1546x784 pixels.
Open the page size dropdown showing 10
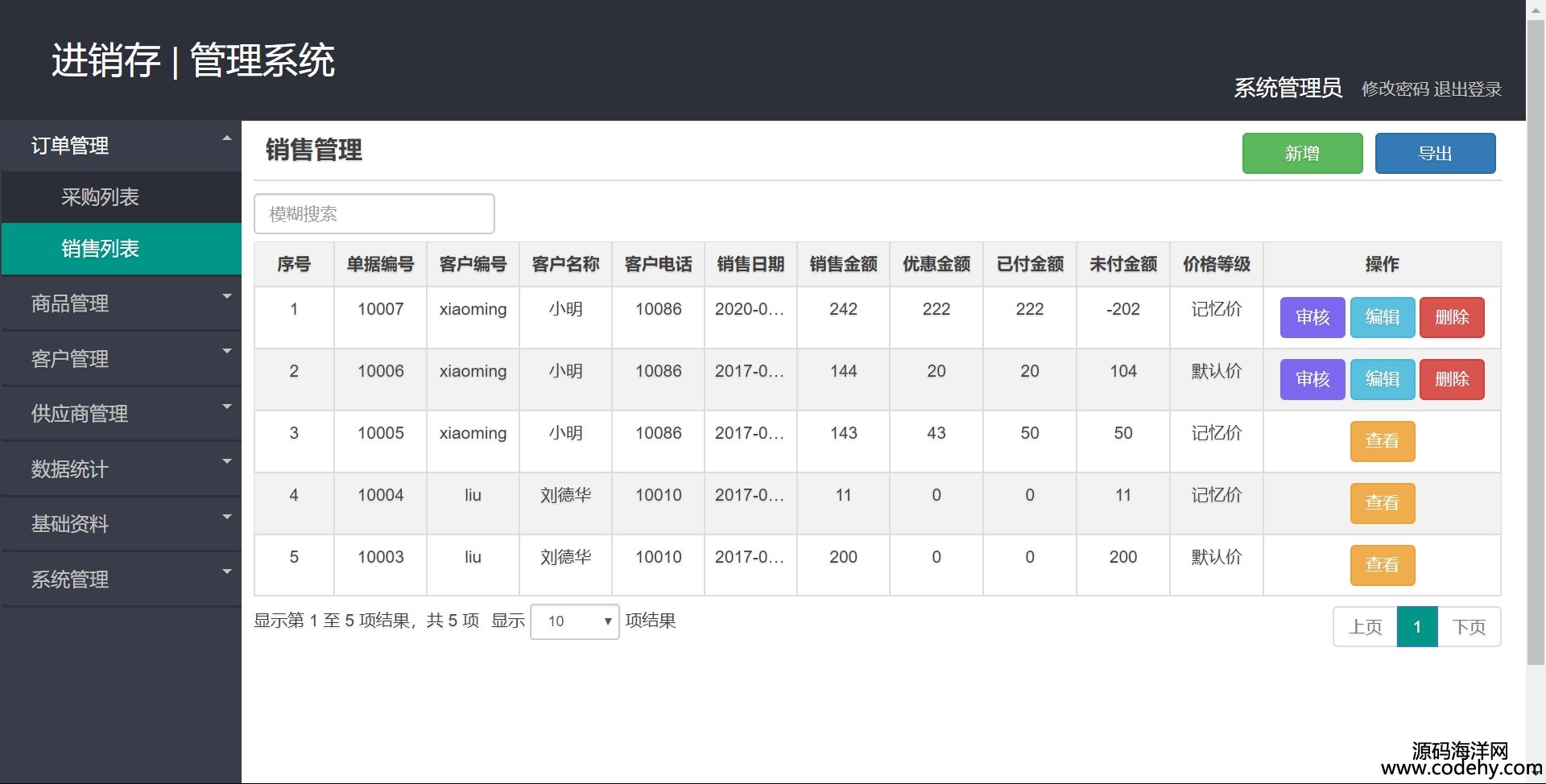pos(575,621)
